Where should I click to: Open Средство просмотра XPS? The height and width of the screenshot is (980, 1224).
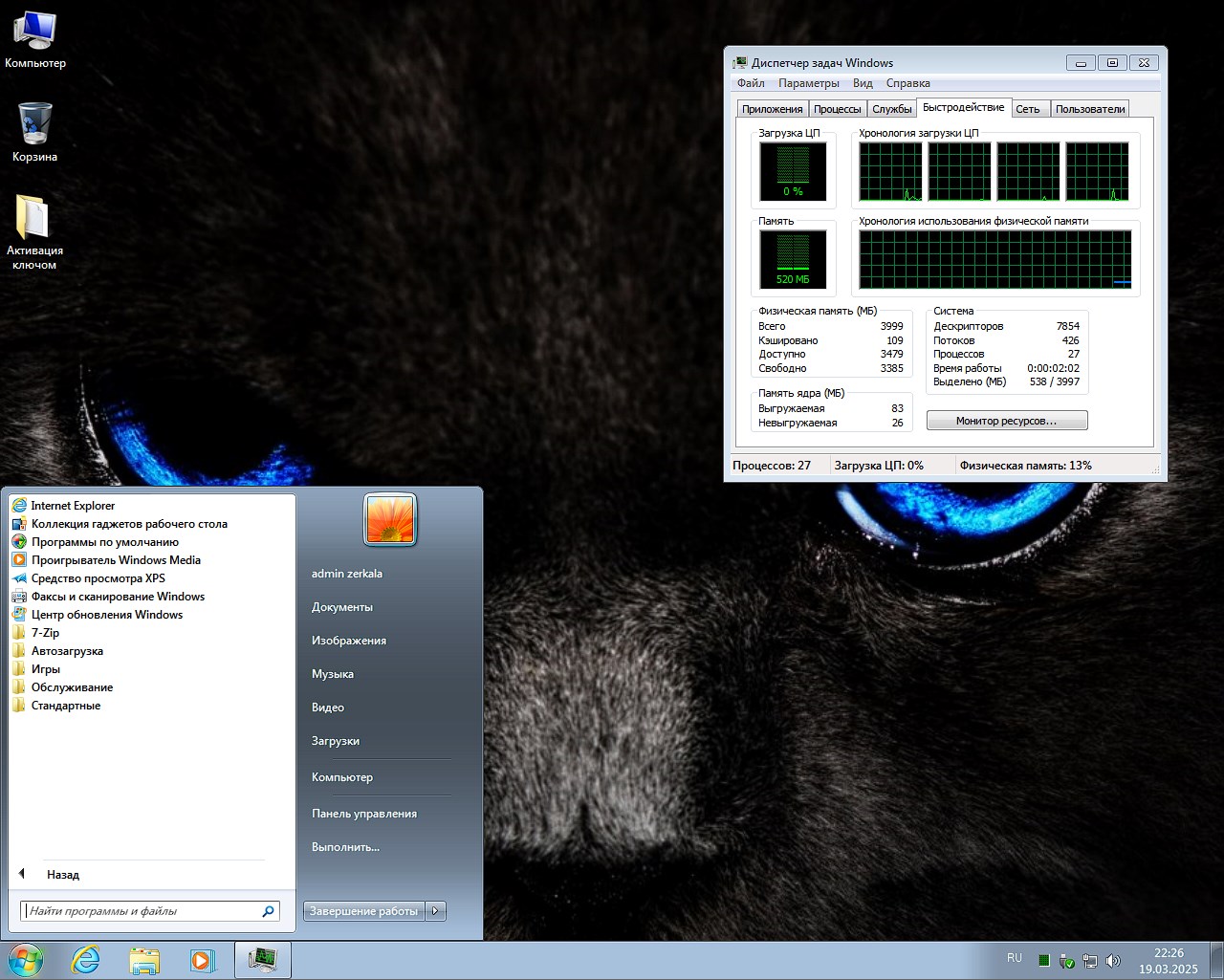98,578
